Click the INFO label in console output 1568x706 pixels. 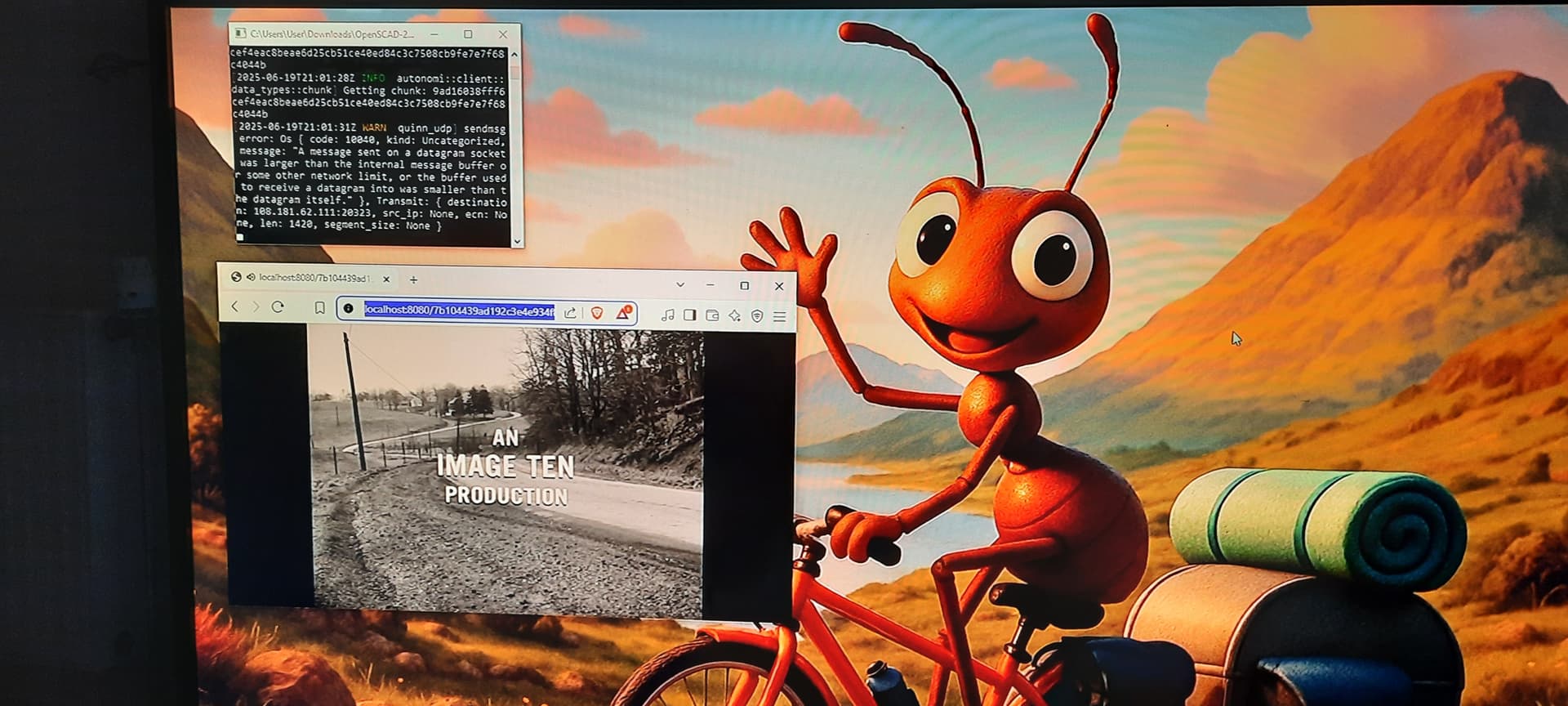[x=372, y=78]
